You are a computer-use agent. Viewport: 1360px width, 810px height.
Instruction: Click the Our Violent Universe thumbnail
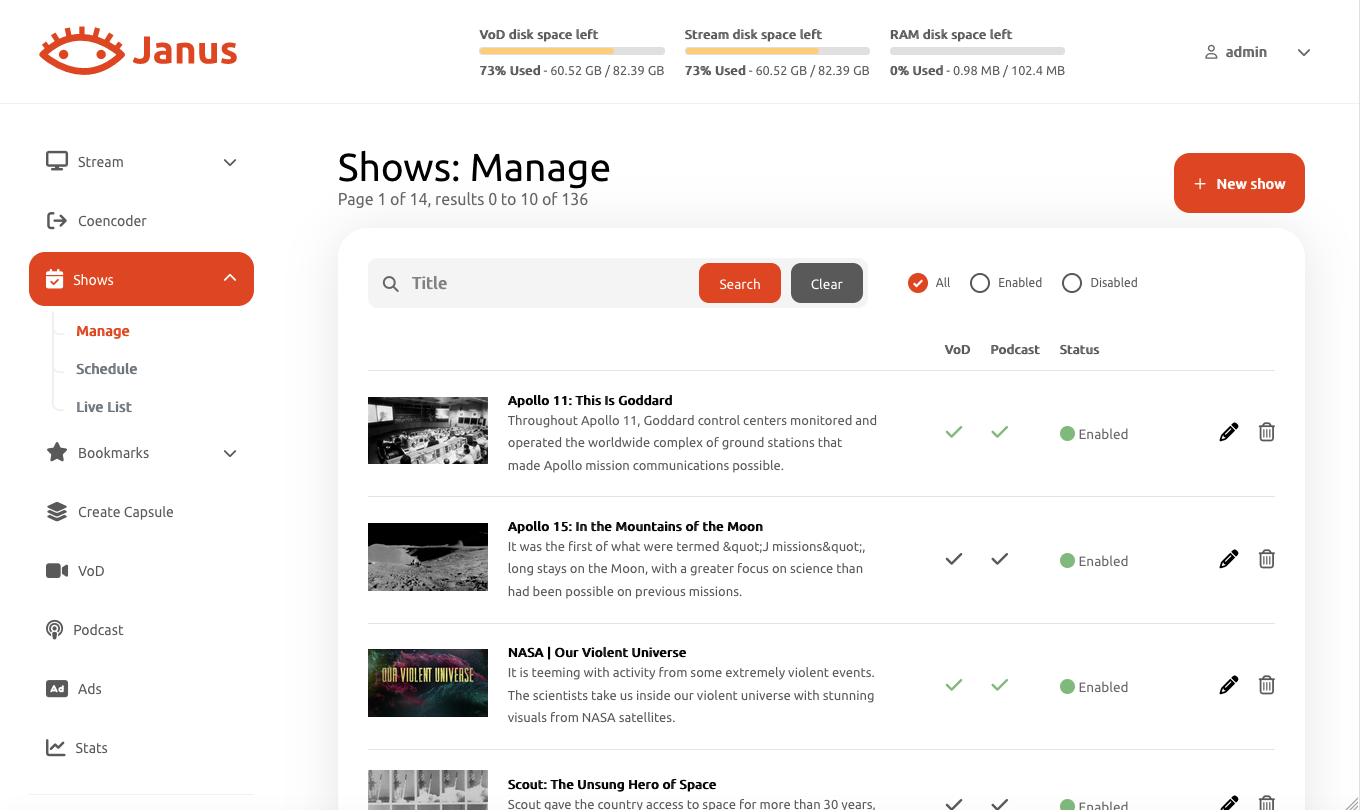428,683
